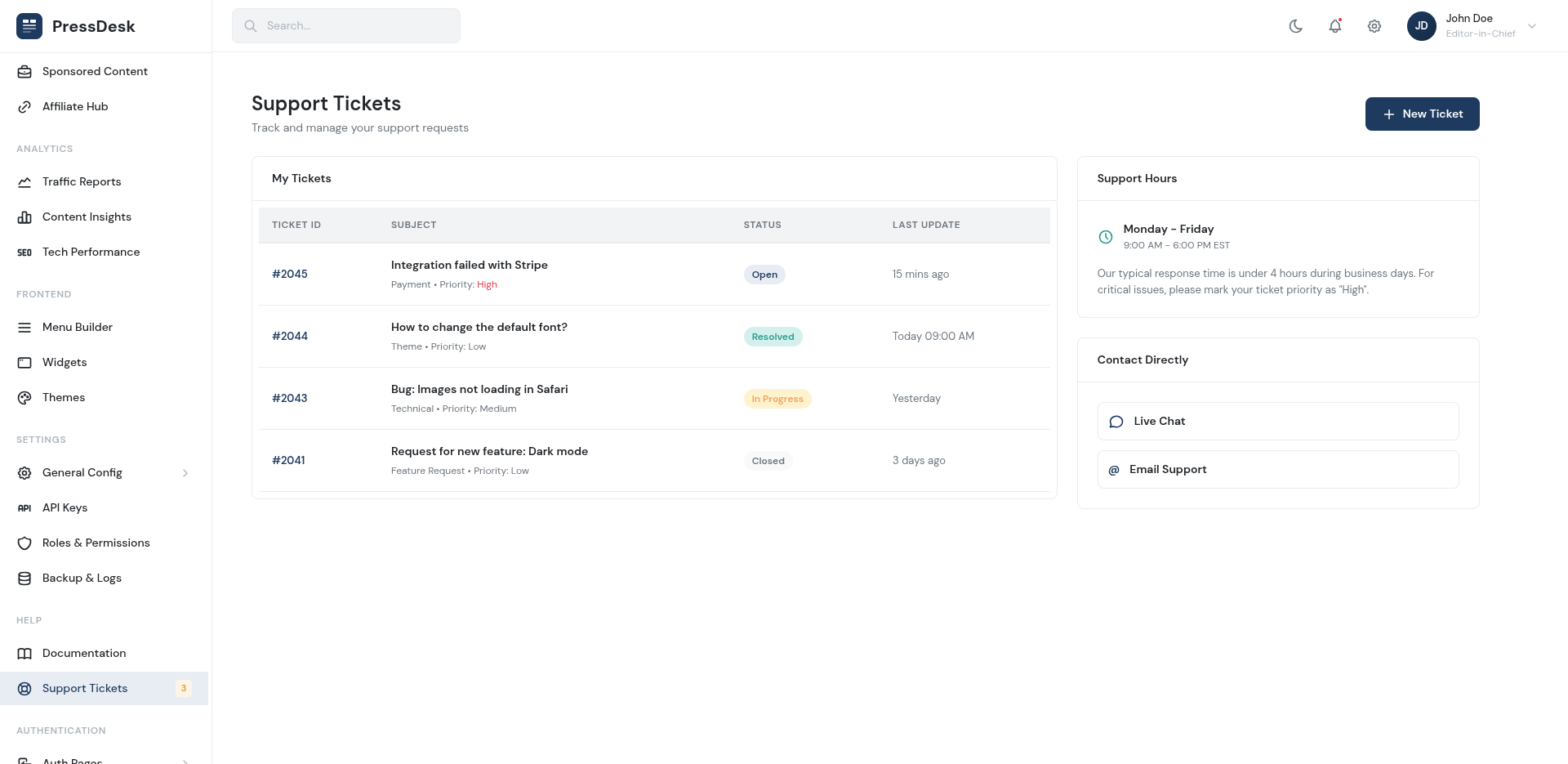Create a New Ticket
This screenshot has width=1568, height=764.
click(1422, 114)
